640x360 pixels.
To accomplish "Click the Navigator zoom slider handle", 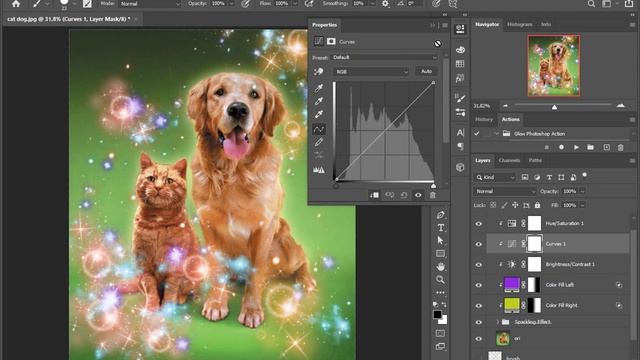I will 554,107.
